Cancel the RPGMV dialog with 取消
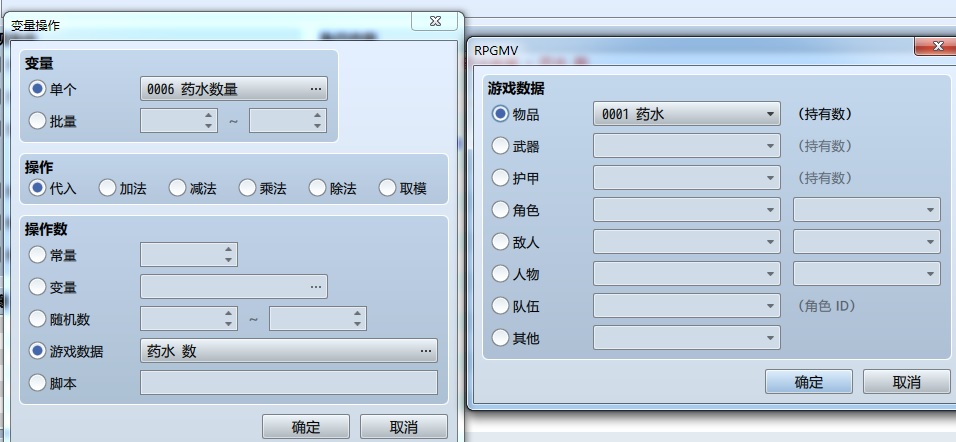Screen dimensions: 956x442 [907, 382]
